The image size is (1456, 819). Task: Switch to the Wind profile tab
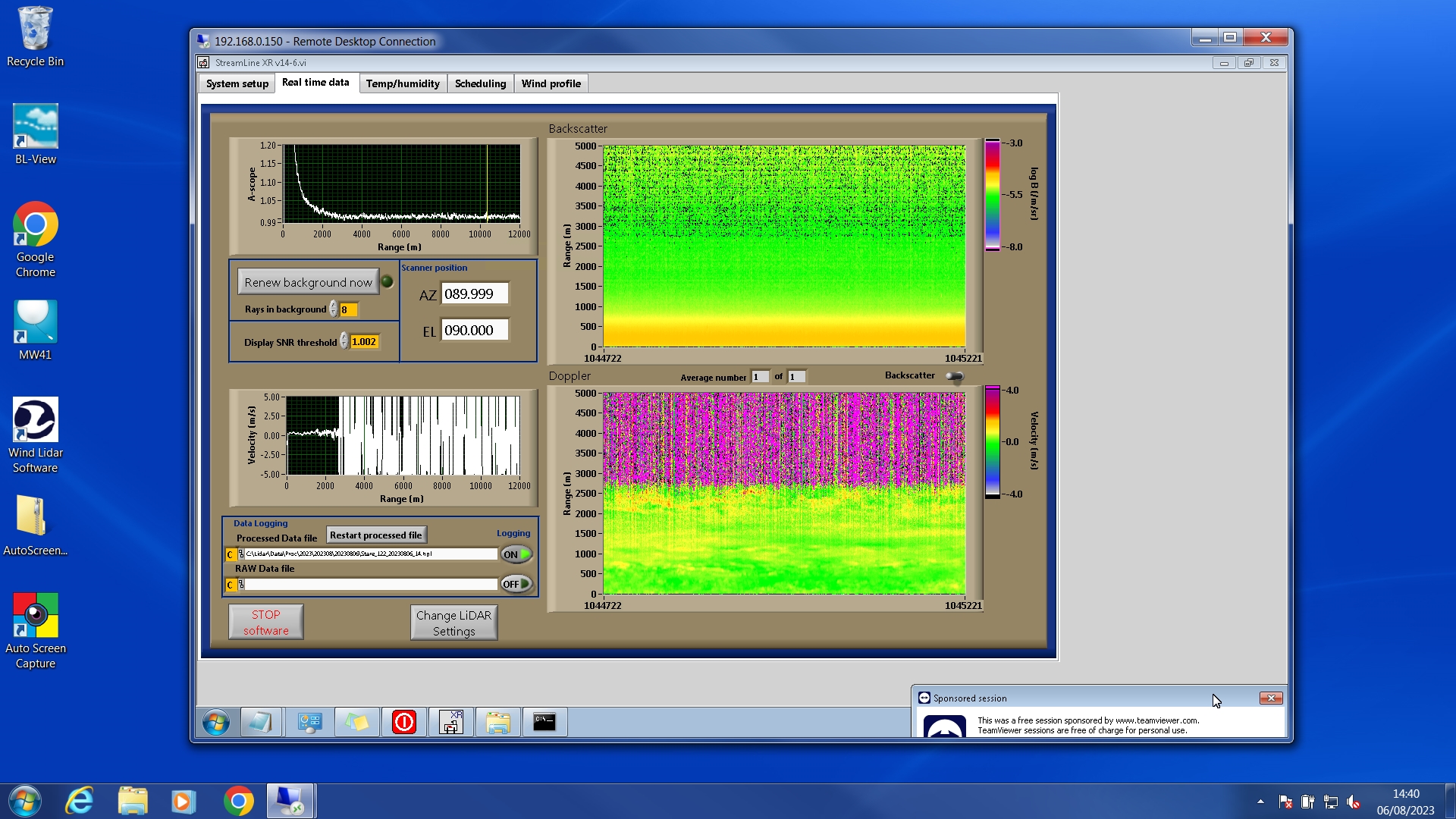click(551, 83)
